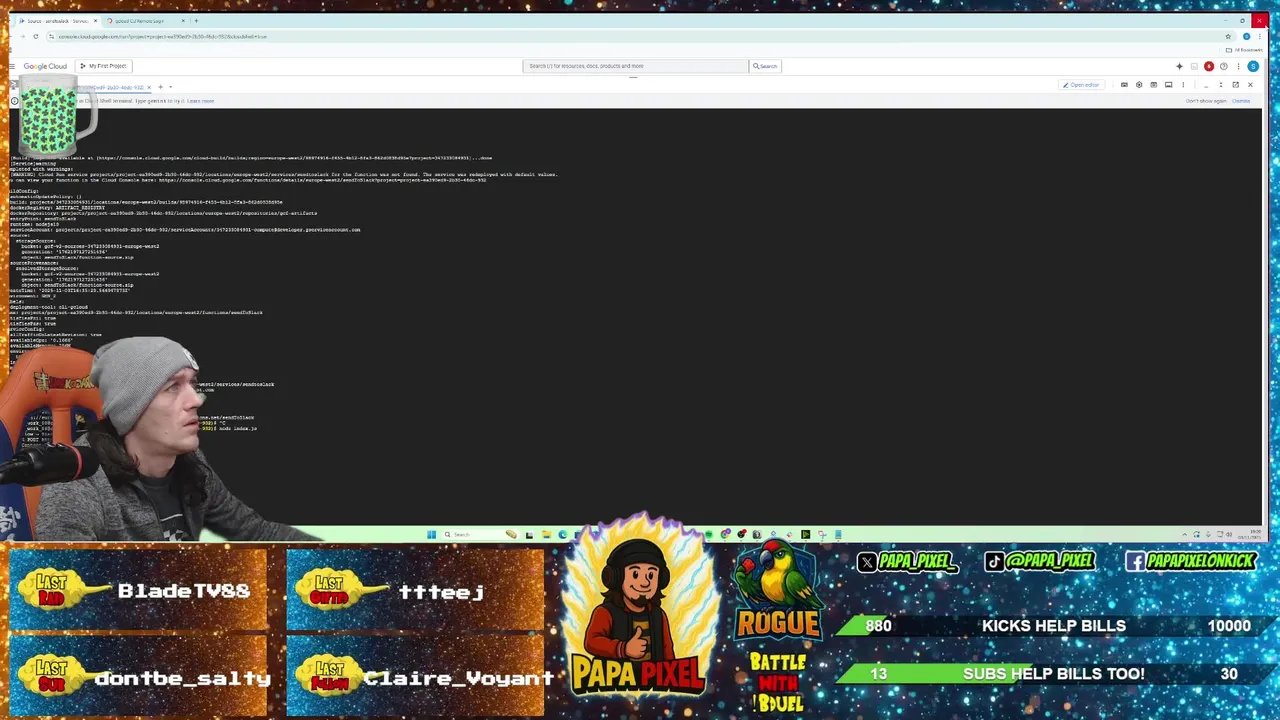1280x720 pixels.
Task: Close the gcloud CLI Remote Login tab
Action: [181, 21]
